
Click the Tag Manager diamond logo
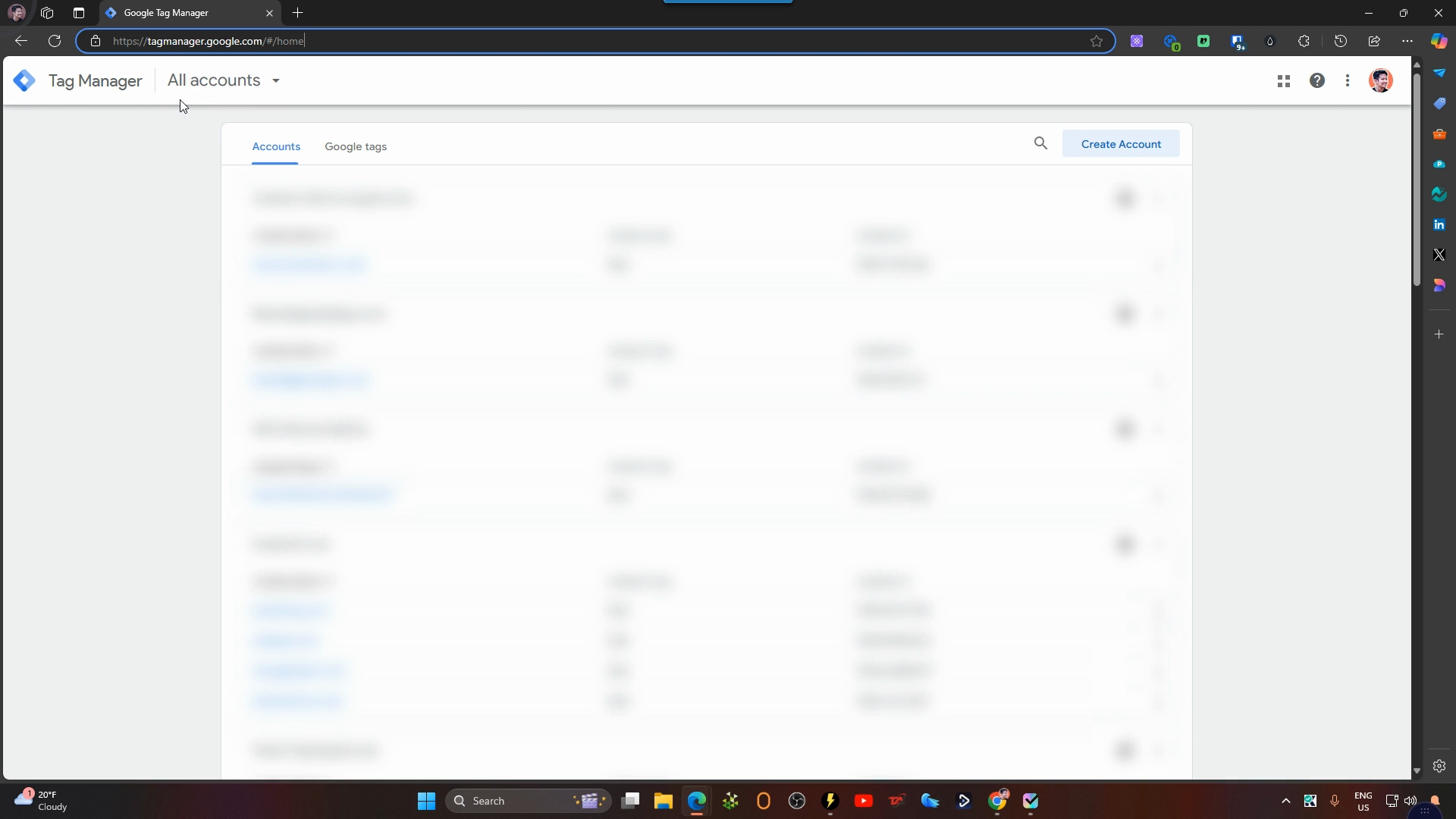pos(24,80)
